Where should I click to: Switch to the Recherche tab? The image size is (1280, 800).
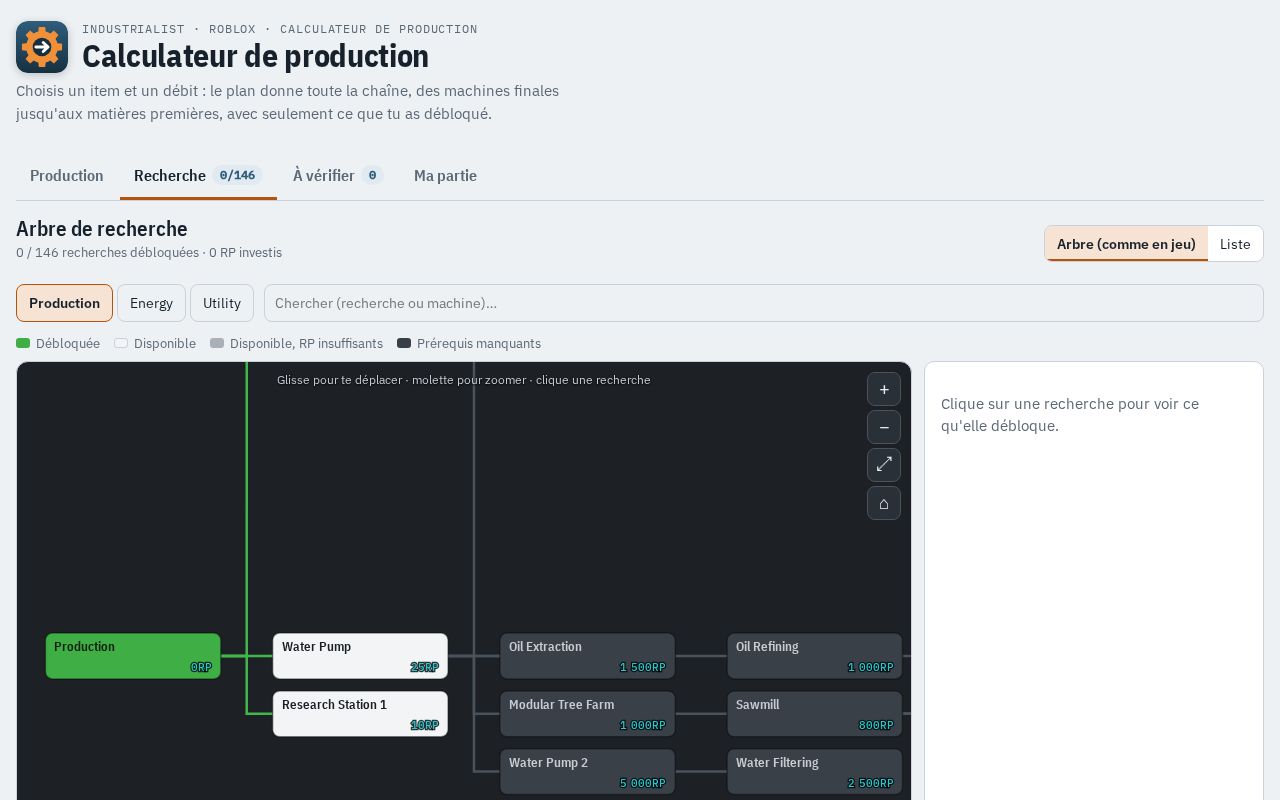(198, 176)
